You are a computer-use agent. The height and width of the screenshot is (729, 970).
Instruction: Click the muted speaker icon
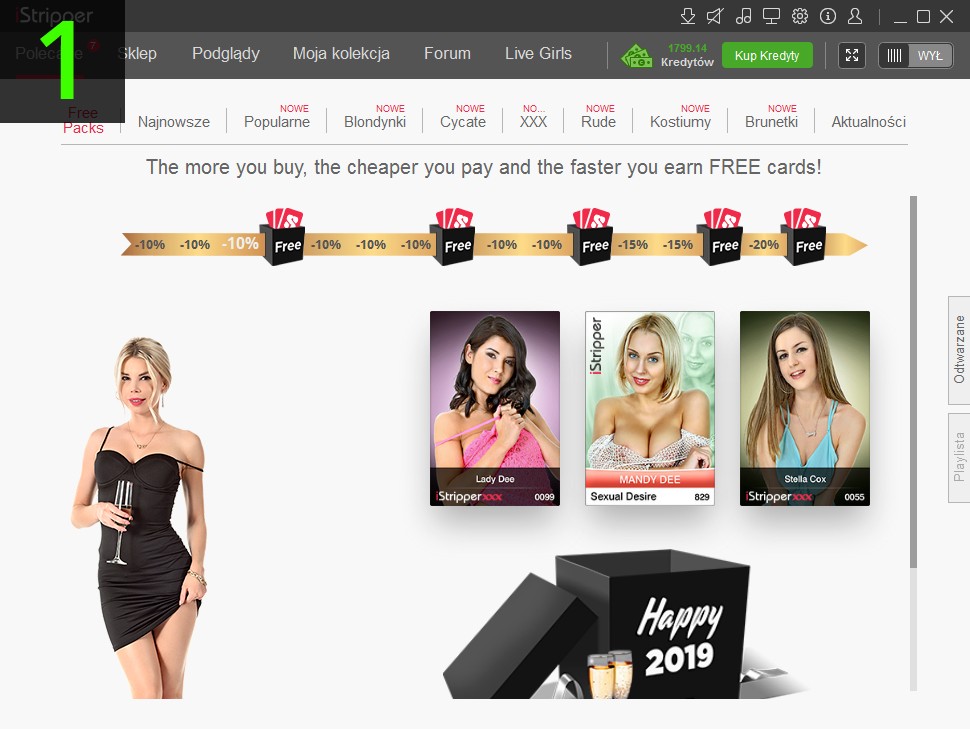[715, 16]
